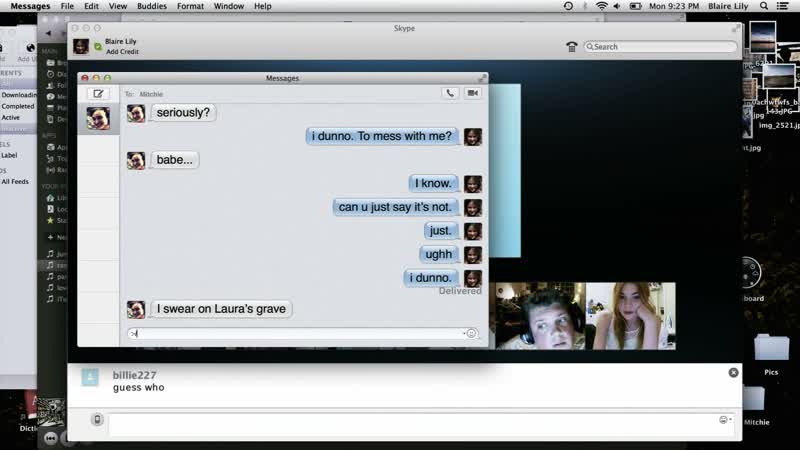Viewport: 800px width, 450px height.
Task: Open Notification Center list icon
Action: 782,6
